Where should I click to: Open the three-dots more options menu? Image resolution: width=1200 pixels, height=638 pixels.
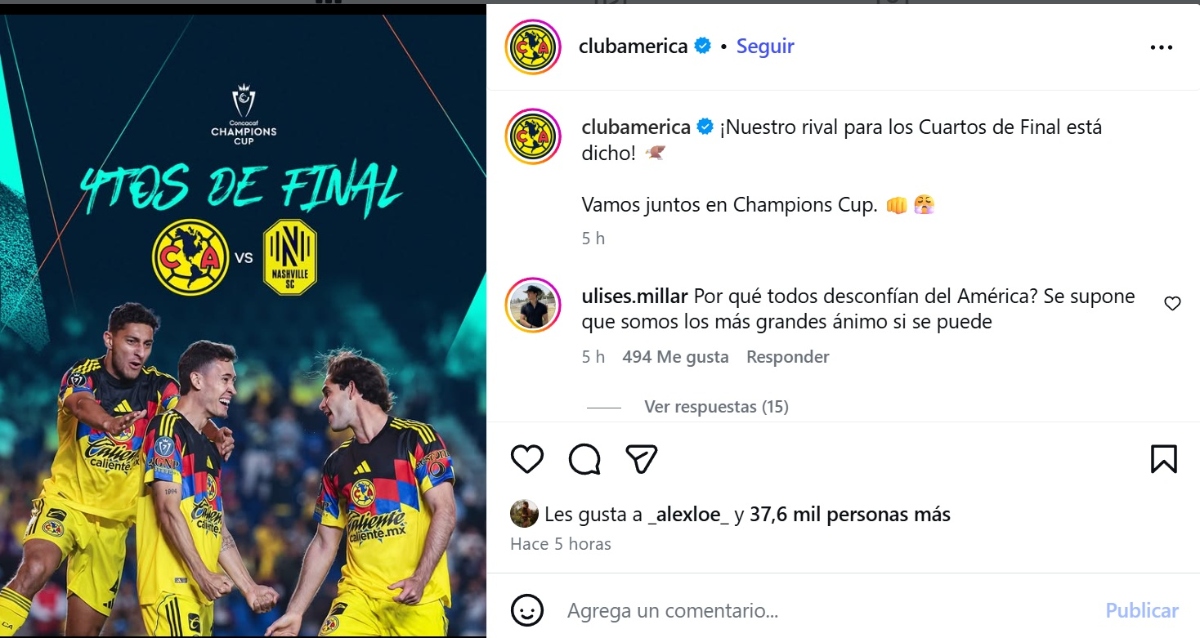(1160, 47)
